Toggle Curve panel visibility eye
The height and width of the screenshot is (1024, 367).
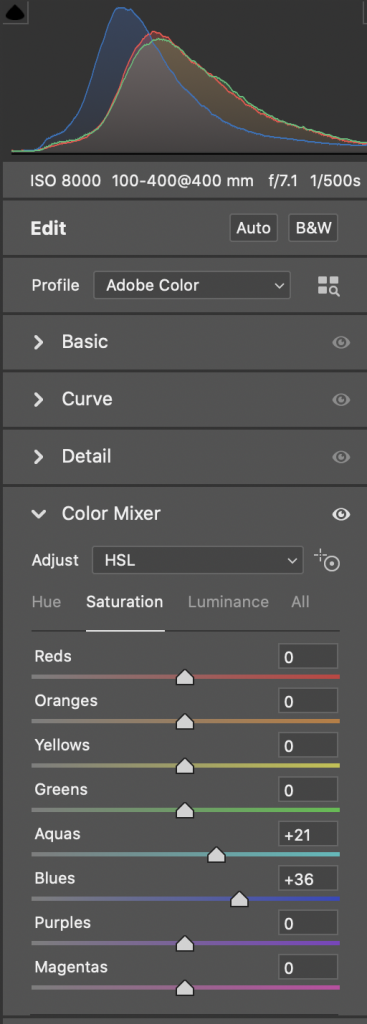tap(341, 400)
